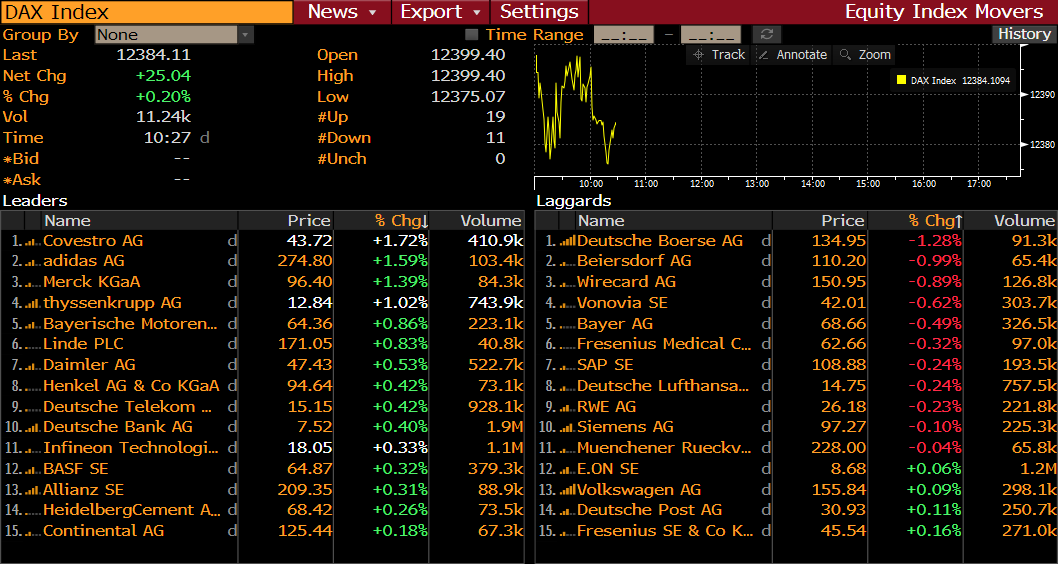Viewport: 1058px width, 564px height.
Task: Select Deutsche Lufthansa row in Laggards
Action: (796, 387)
